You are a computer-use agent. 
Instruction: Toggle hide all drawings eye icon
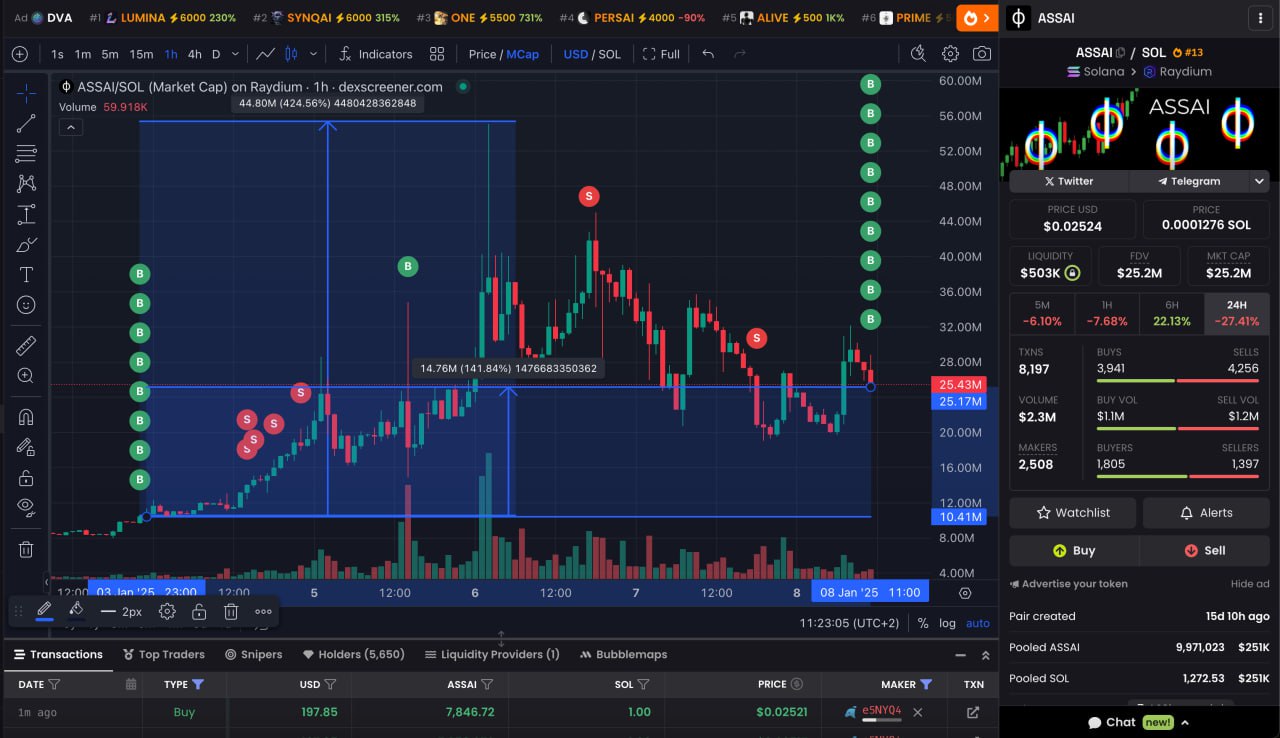26,507
